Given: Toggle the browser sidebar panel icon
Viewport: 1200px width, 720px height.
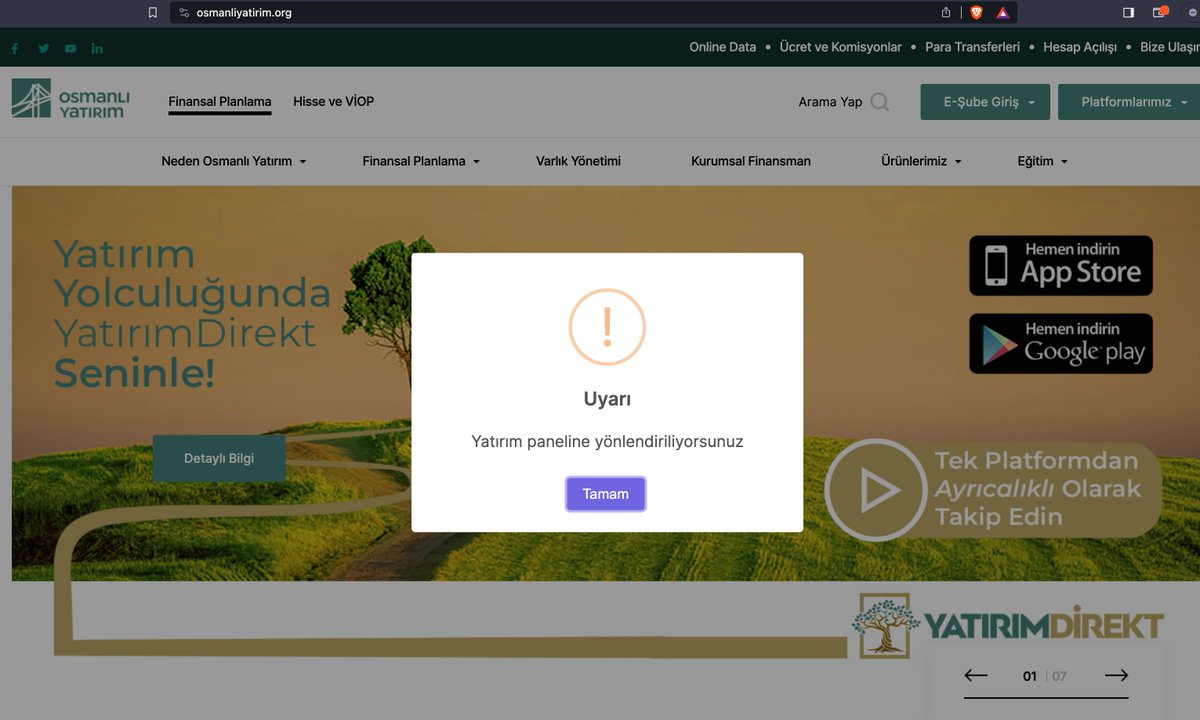Looking at the screenshot, I should tap(1128, 13).
